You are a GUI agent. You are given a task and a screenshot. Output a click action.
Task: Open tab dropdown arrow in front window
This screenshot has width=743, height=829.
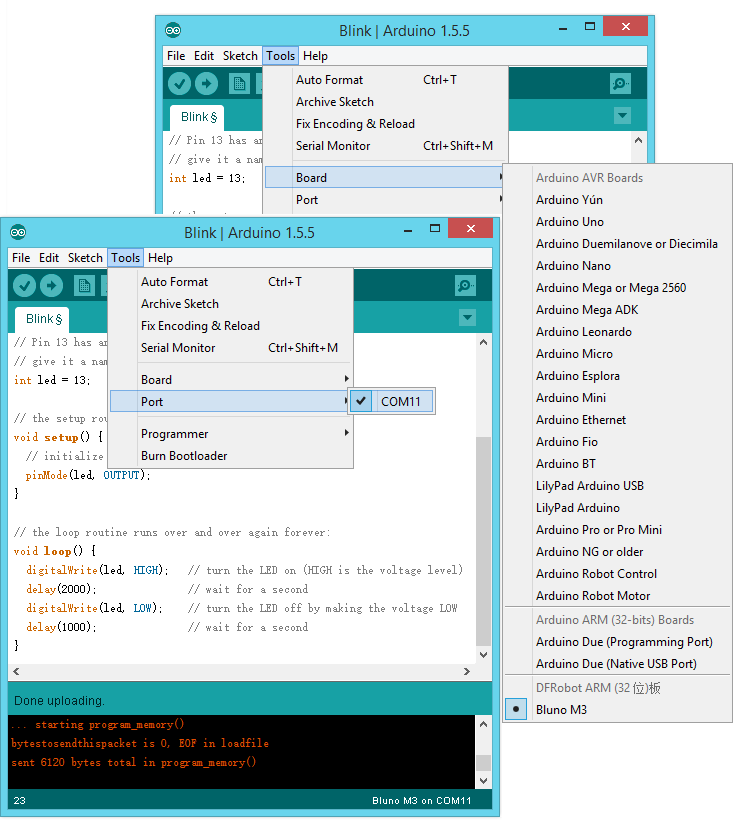(x=467, y=318)
